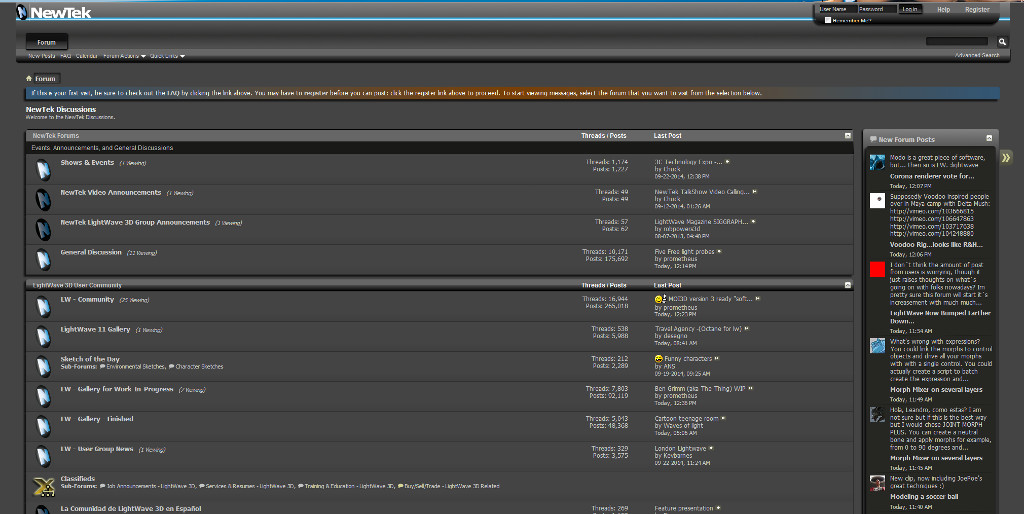The height and width of the screenshot is (514, 1024).
Task: Click the User Name field
Action: (837, 9)
